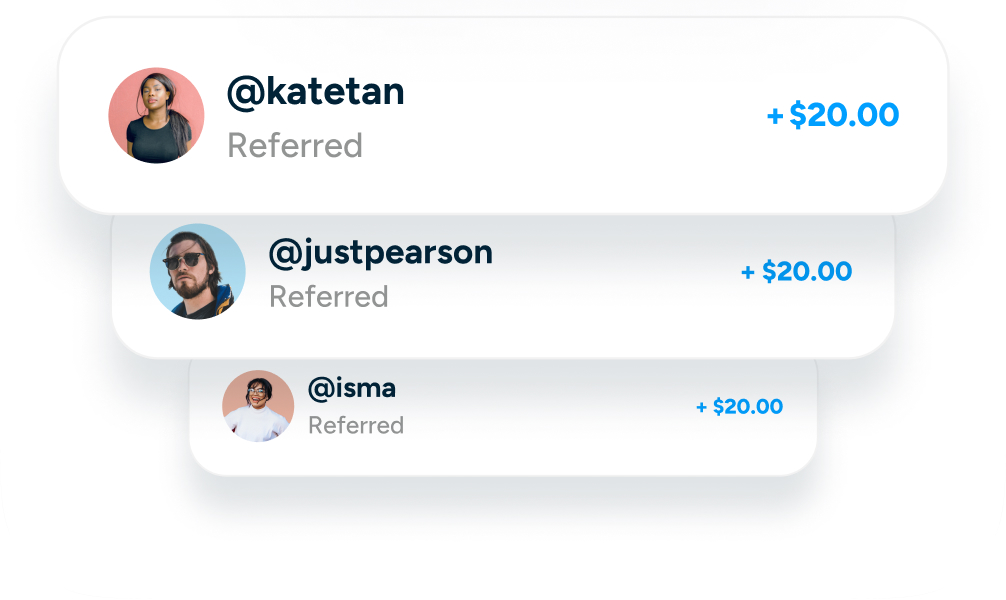This screenshot has width=1006, height=600.
Task: Select @justpearson's circular profile image
Action: [198, 271]
